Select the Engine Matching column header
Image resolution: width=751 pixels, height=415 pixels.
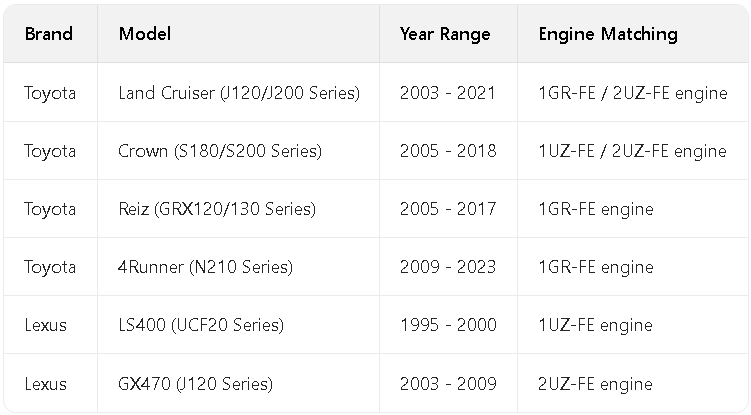tap(608, 34)
